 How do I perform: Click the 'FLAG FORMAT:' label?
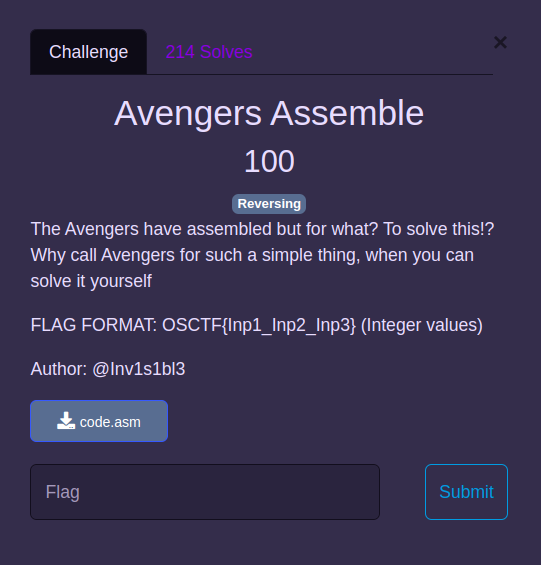point(94,325)
